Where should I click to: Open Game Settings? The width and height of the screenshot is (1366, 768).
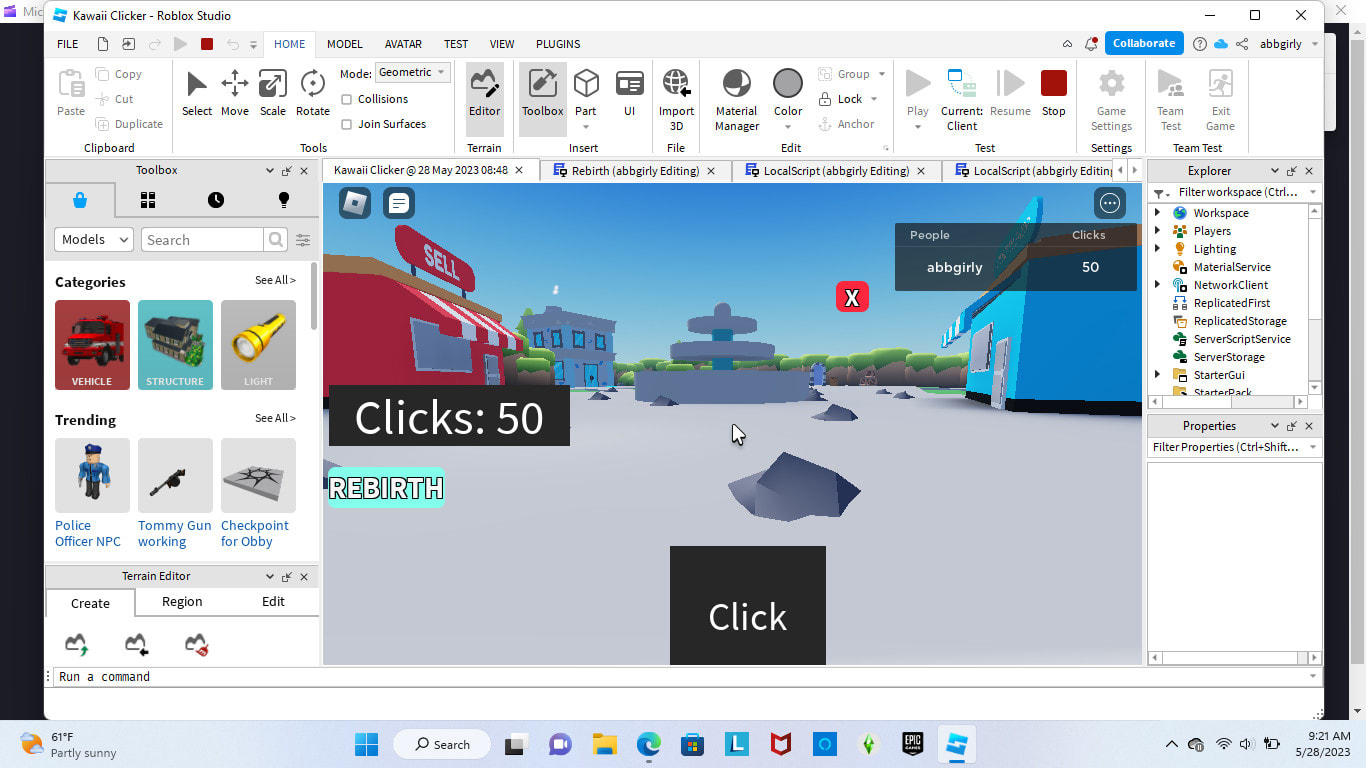1111,98
